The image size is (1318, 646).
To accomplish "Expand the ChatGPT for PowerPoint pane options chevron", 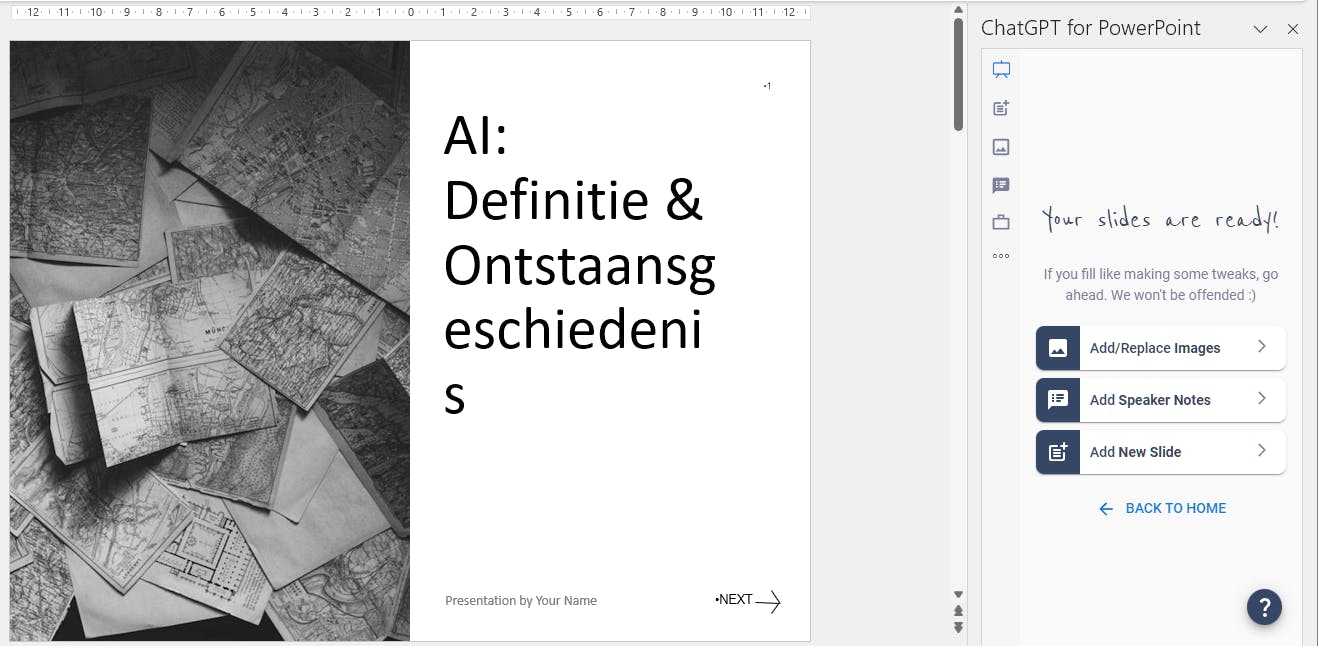I will [1260, 29].
